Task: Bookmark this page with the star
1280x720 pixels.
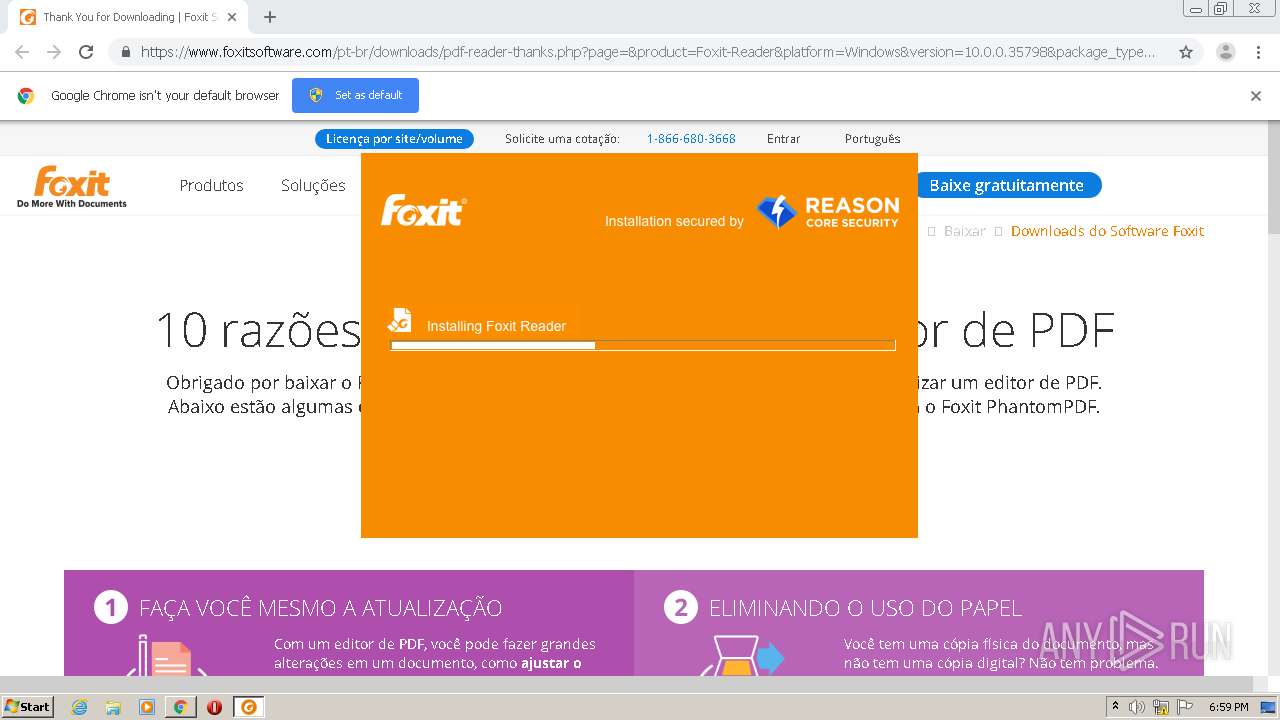Action: coord(1186,52)
